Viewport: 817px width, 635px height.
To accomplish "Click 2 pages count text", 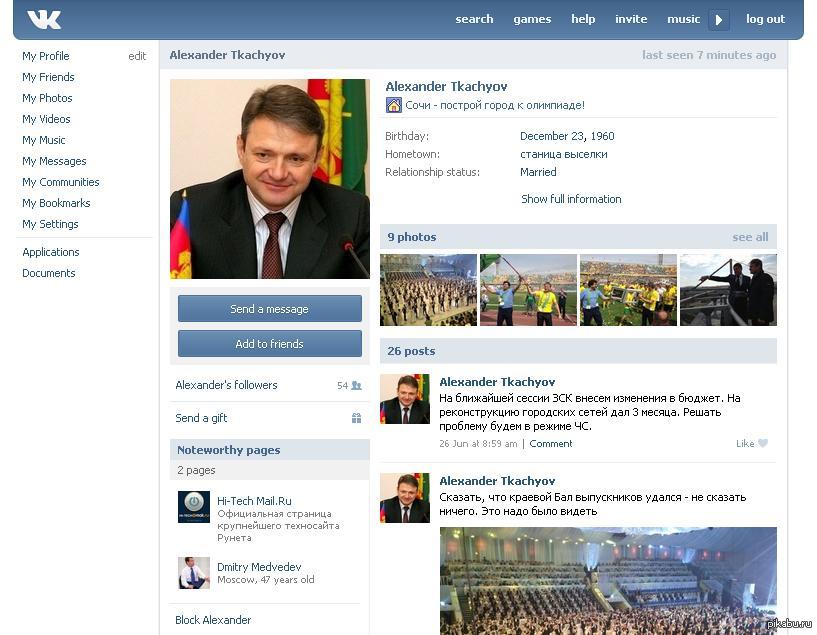I will pos(196,470).
